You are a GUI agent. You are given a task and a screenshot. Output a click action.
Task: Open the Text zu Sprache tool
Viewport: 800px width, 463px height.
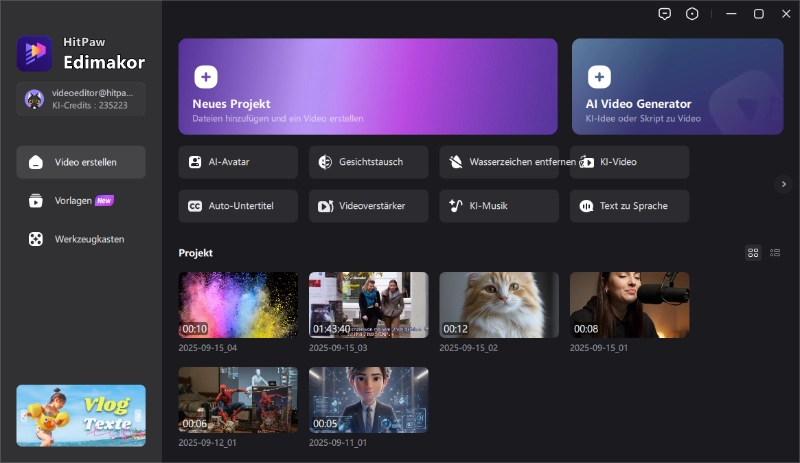tap(630, 206)
